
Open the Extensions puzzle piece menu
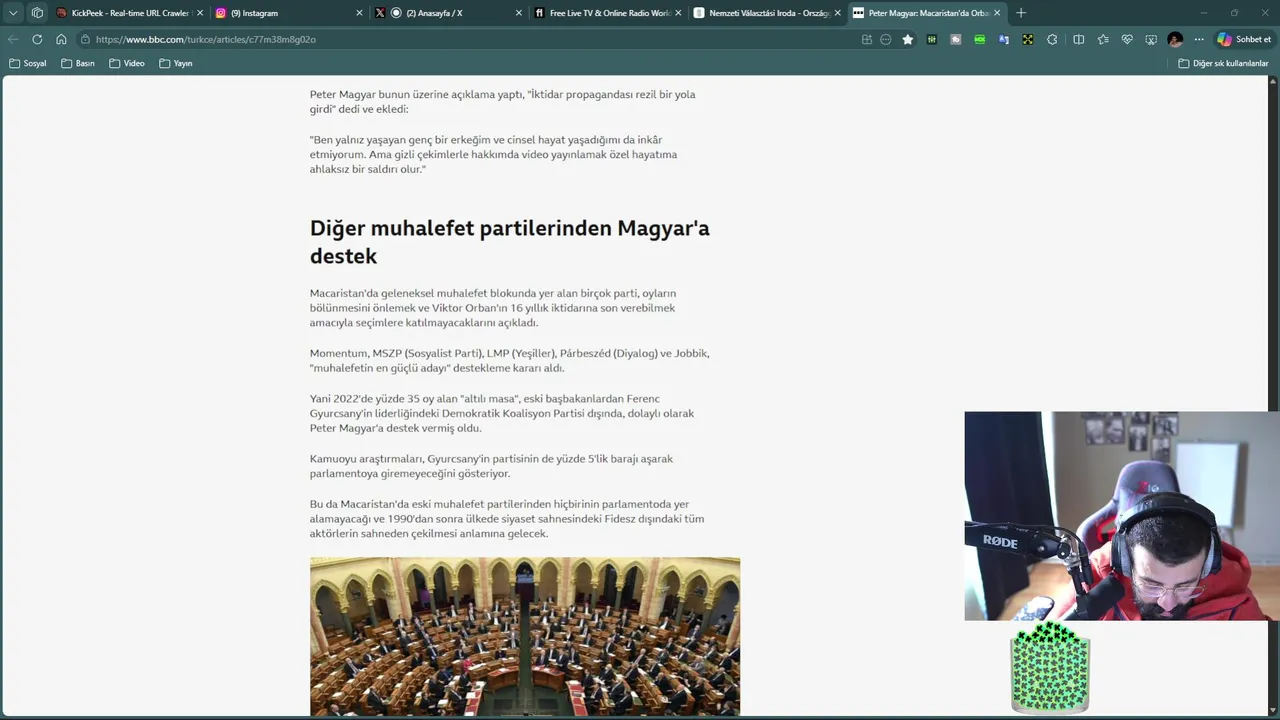[x=1052, y=39]
